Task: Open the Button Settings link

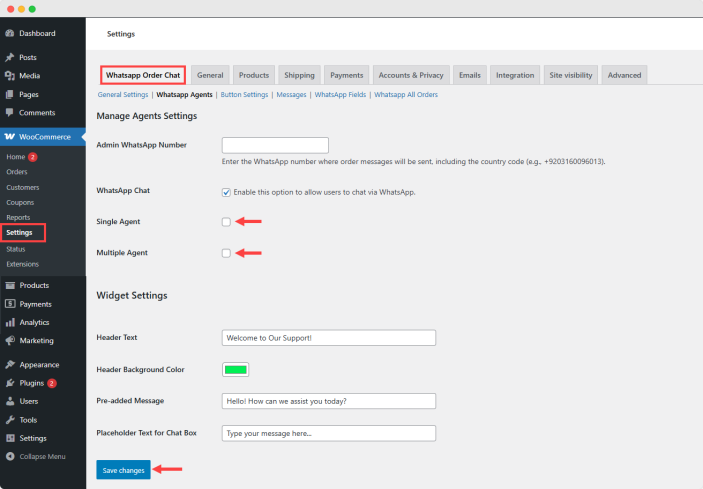Action: [x=244, y=95]
